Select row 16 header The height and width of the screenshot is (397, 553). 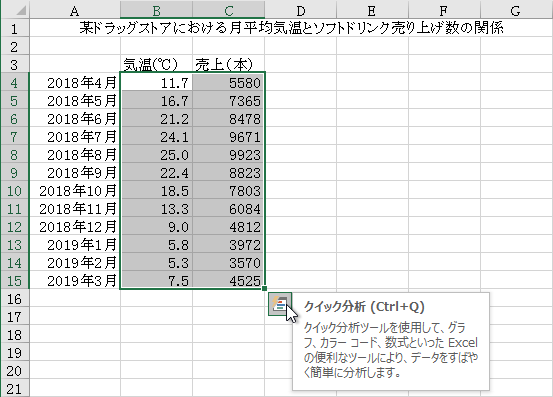[15, 299]
